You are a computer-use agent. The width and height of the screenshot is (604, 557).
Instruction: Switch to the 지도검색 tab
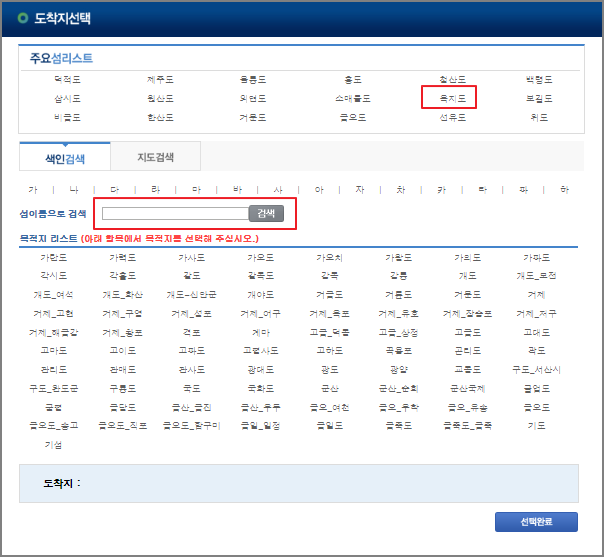tap(156, 157)
